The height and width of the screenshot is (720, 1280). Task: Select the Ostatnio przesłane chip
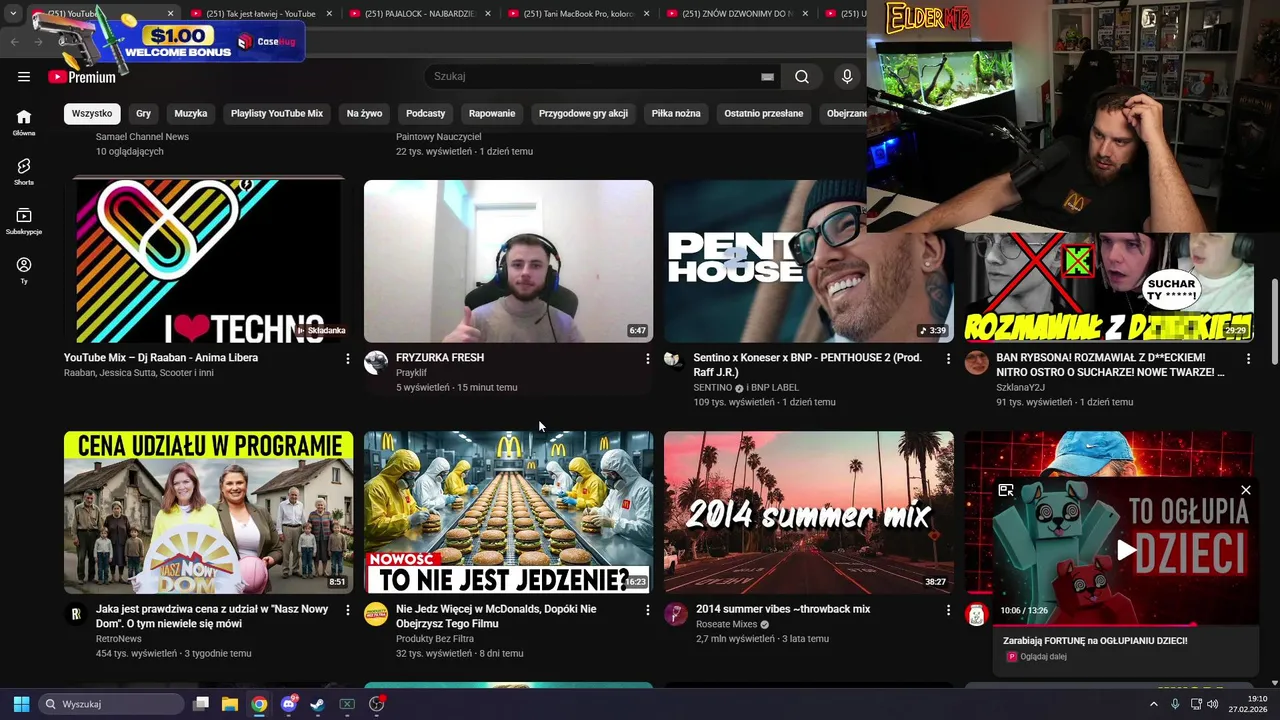pyautogui.click(x=764, y=113)
